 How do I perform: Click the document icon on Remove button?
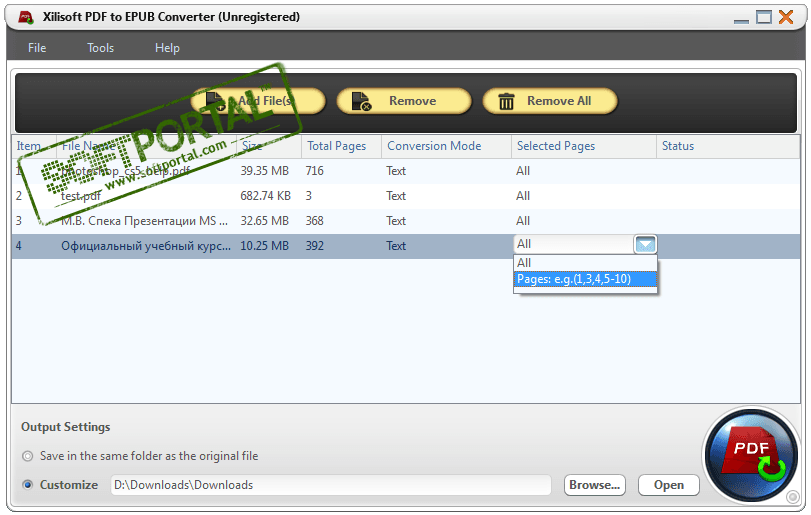[x=361, y=101]
